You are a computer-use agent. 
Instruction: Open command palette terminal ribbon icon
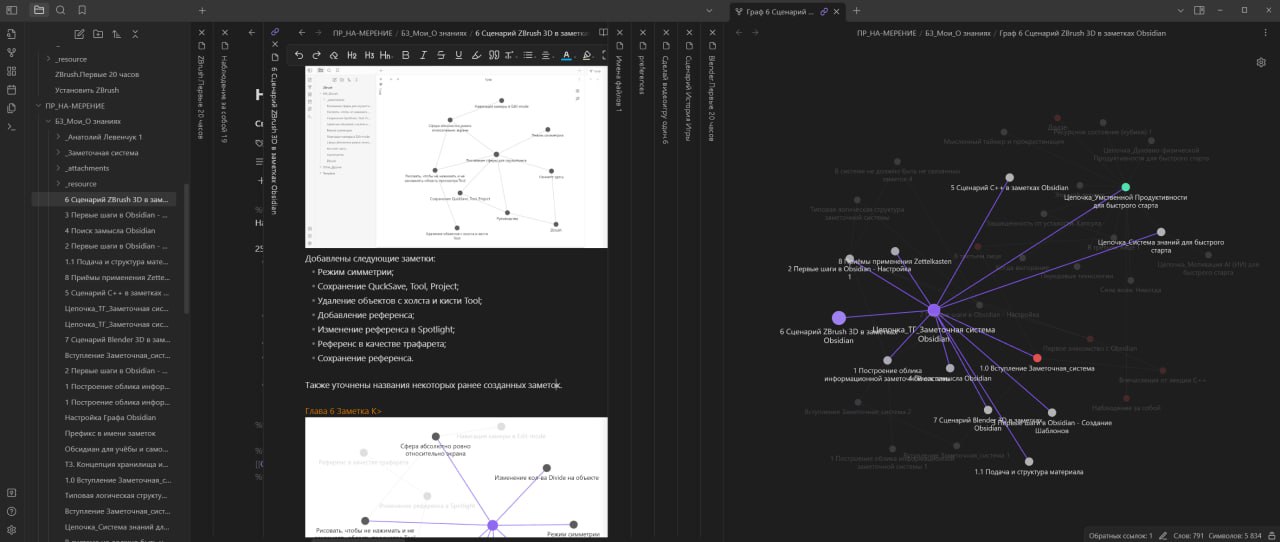tap(11, 126)
